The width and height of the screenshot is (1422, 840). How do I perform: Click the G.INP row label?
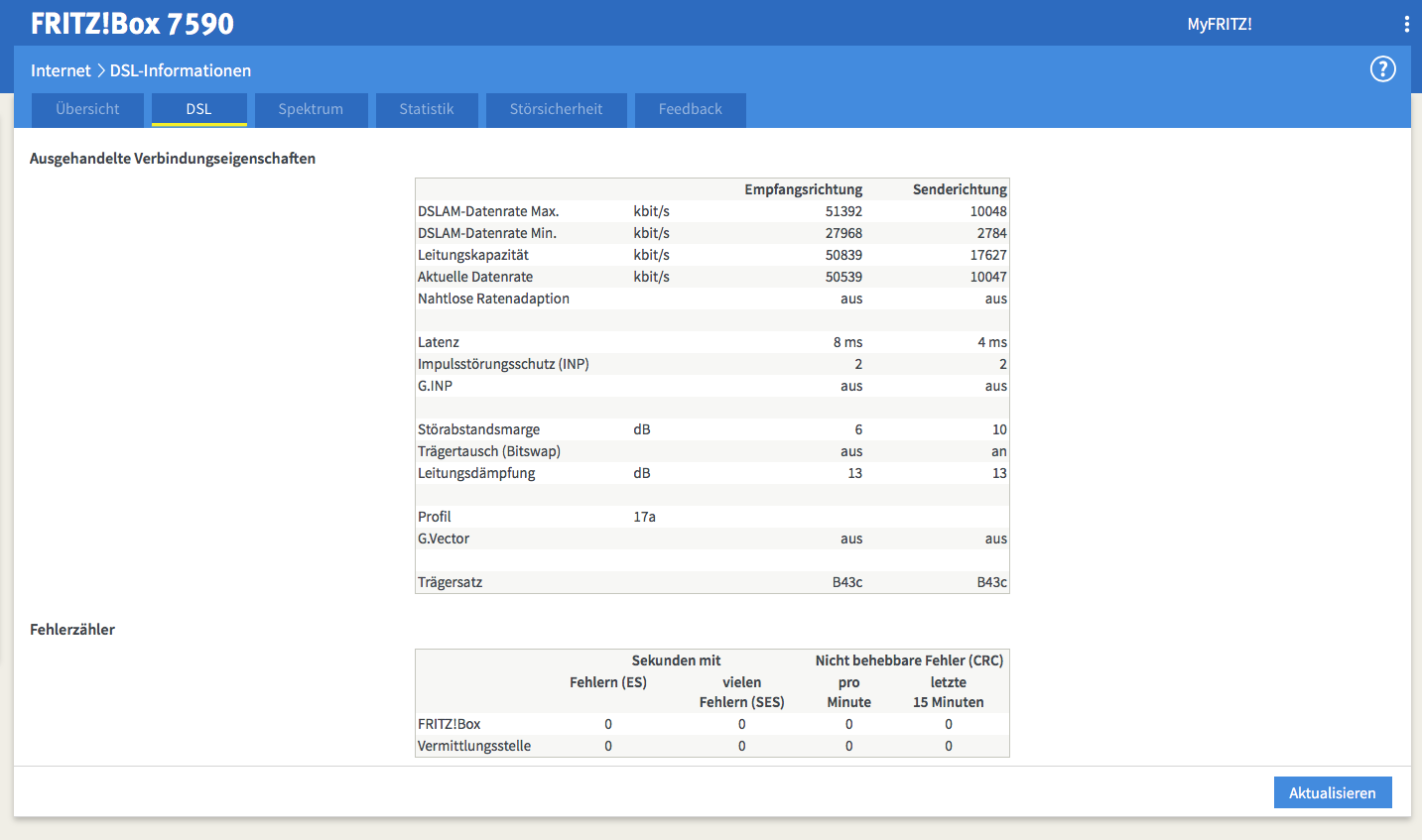435,386
